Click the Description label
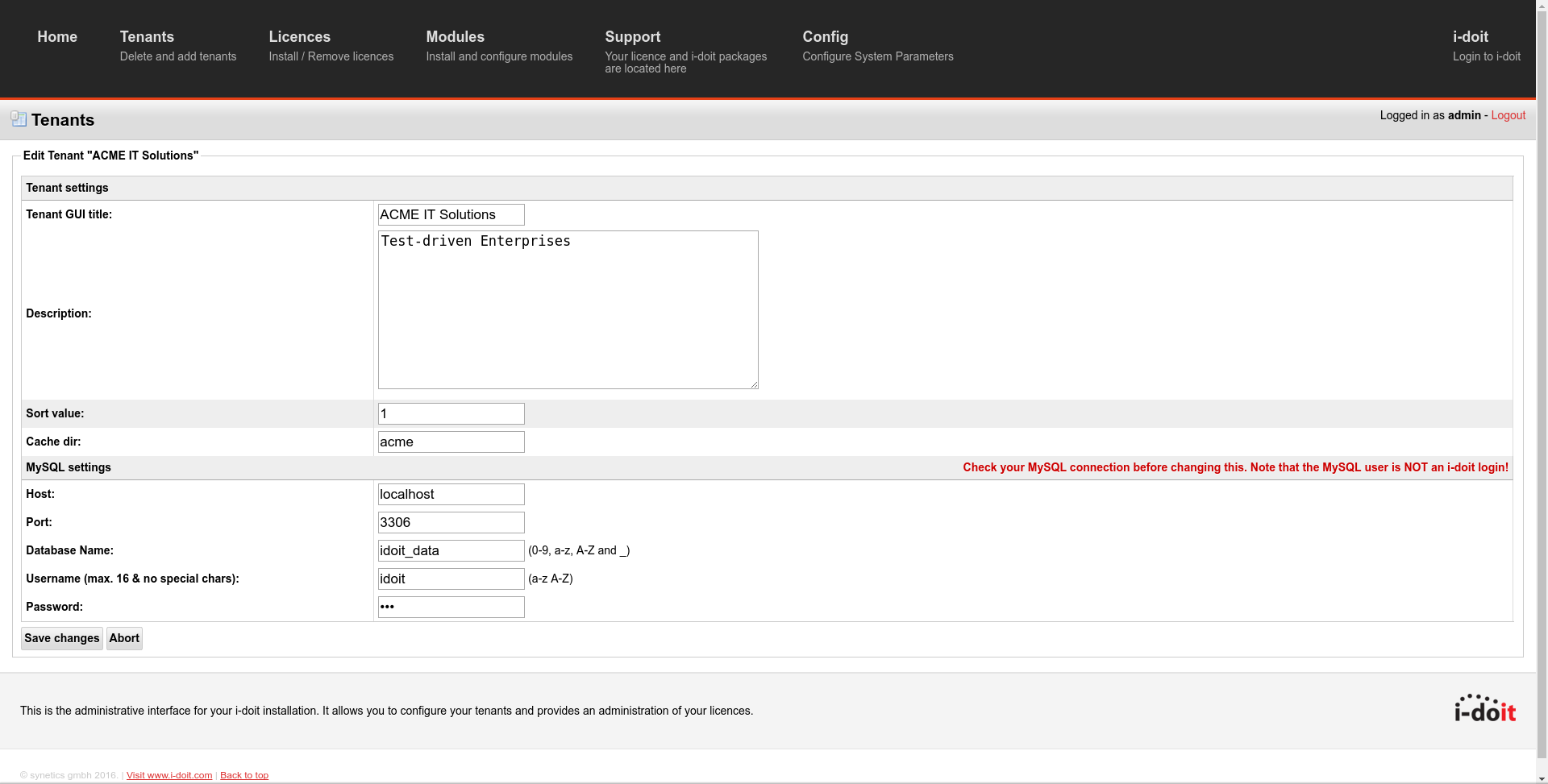This screenshot has width=1548, height=784. pos(59,313)
